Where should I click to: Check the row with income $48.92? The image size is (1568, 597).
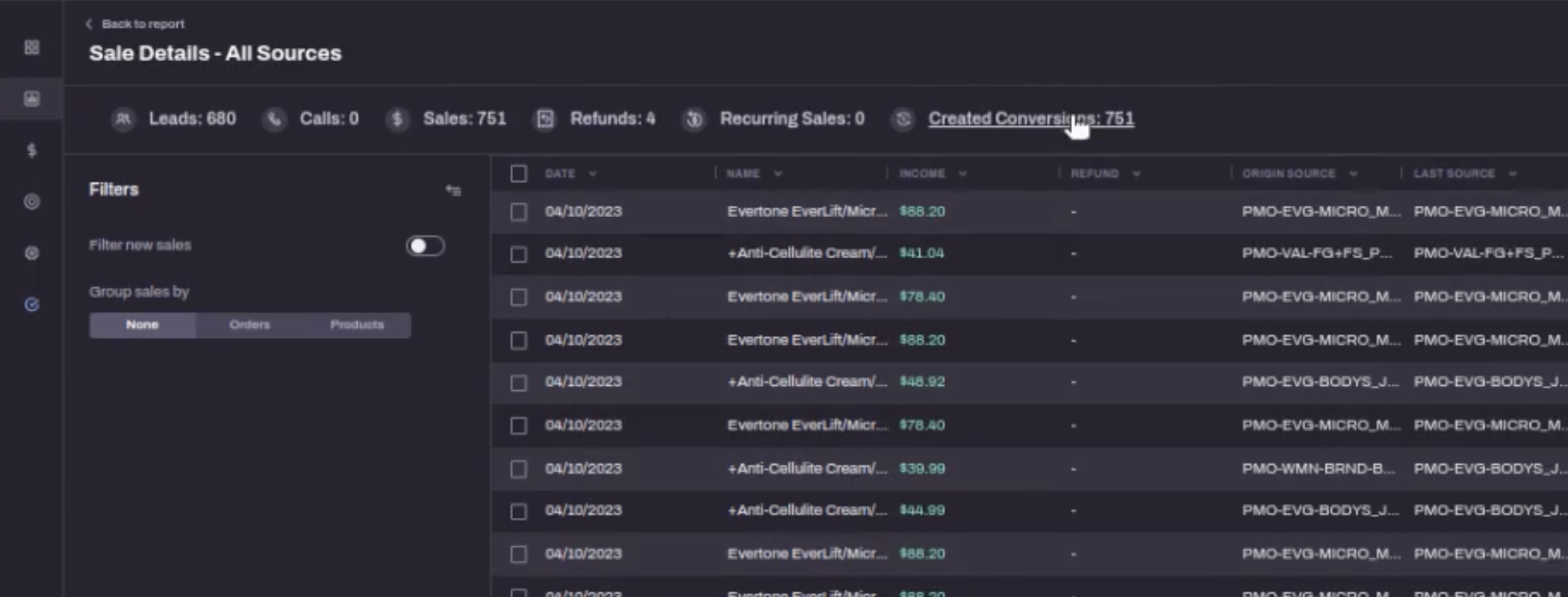(519, 383)
